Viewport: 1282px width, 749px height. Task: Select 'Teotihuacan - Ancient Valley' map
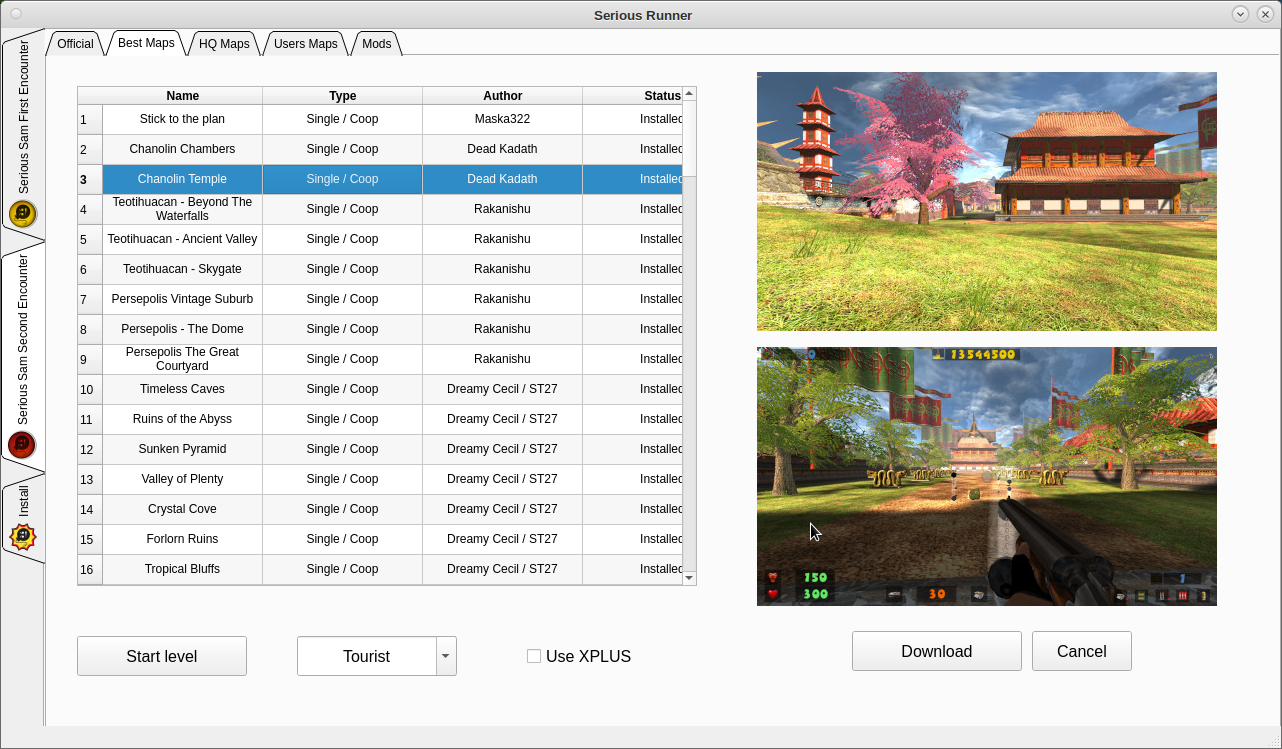tap(183, 239)
